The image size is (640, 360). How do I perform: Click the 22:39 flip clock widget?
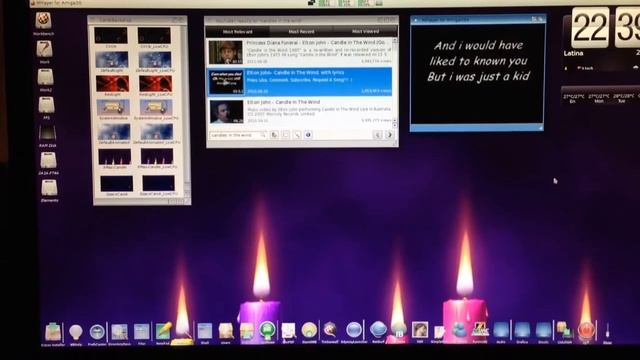(x=606, y=28)
